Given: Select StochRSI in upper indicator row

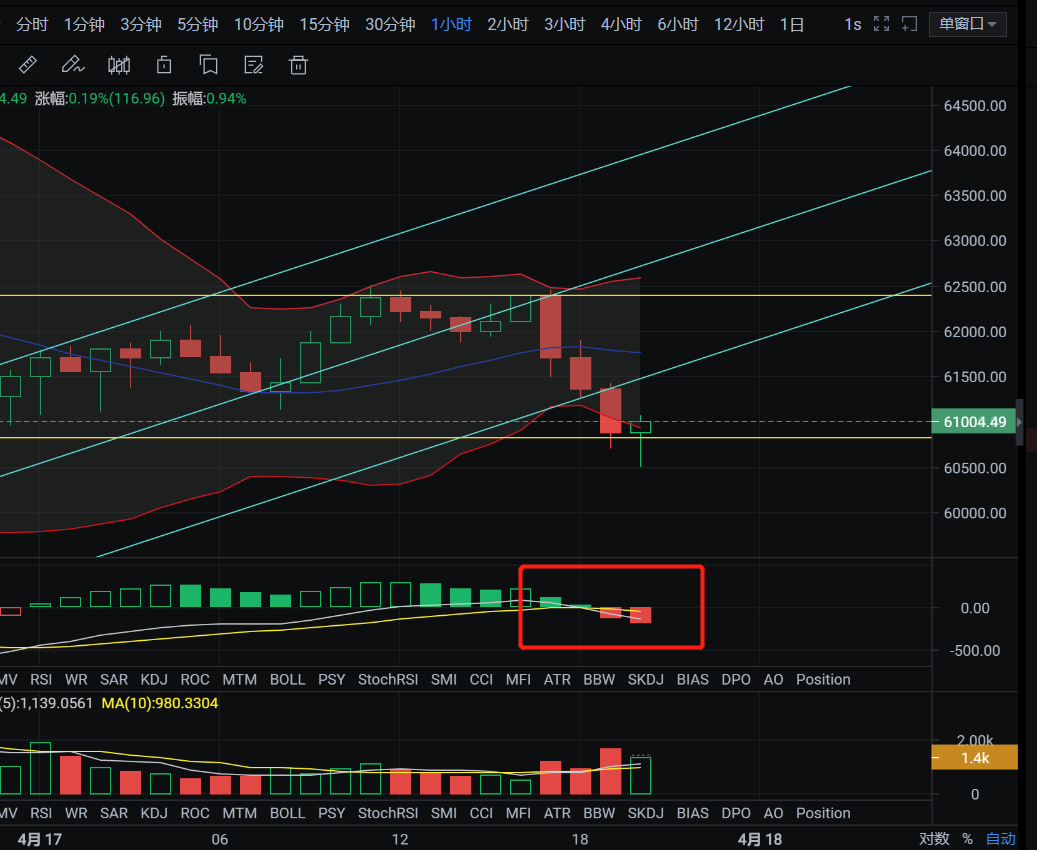Looking at the screenshot, I should point(388,679).
